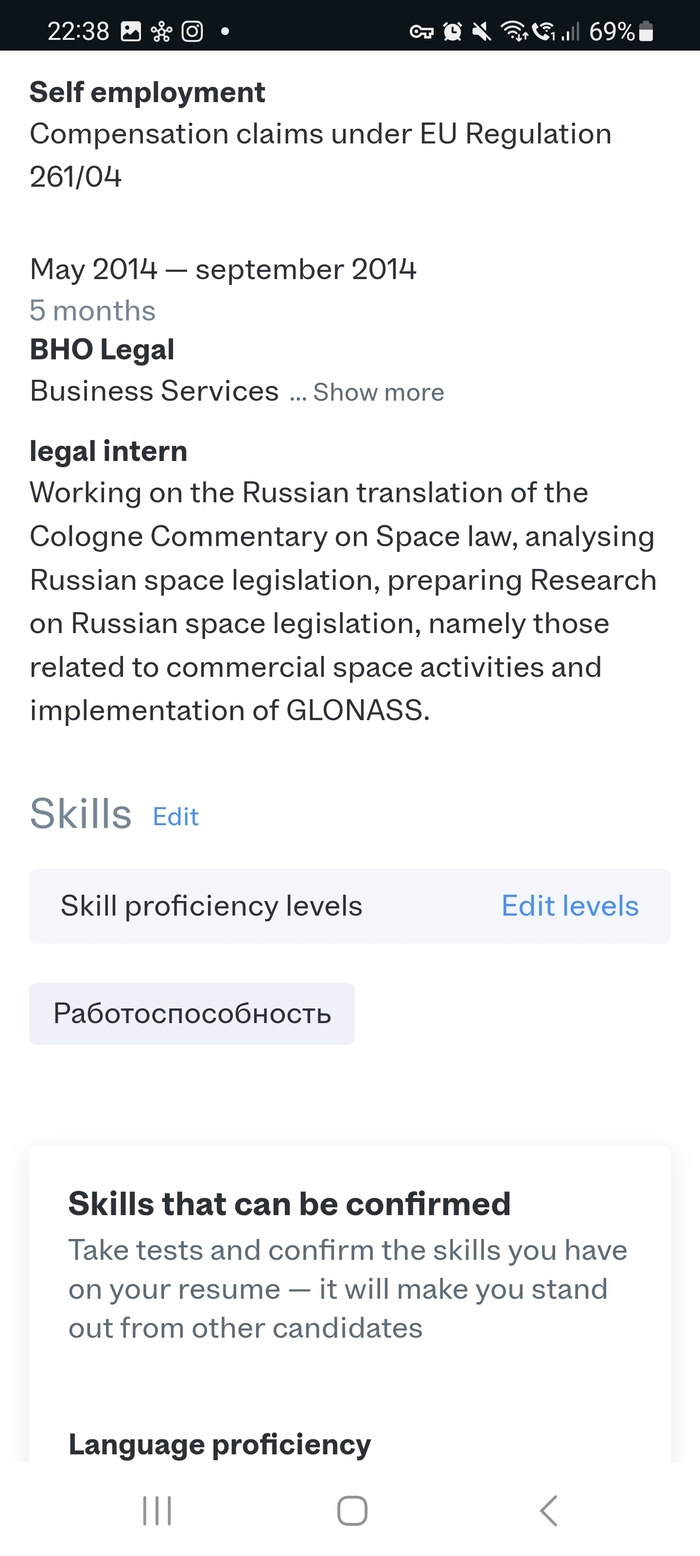Image resolution: width=700 pixels, height=1556 pixels.
Task: Open Edit levels for skill proficiency
Action: 570,906
